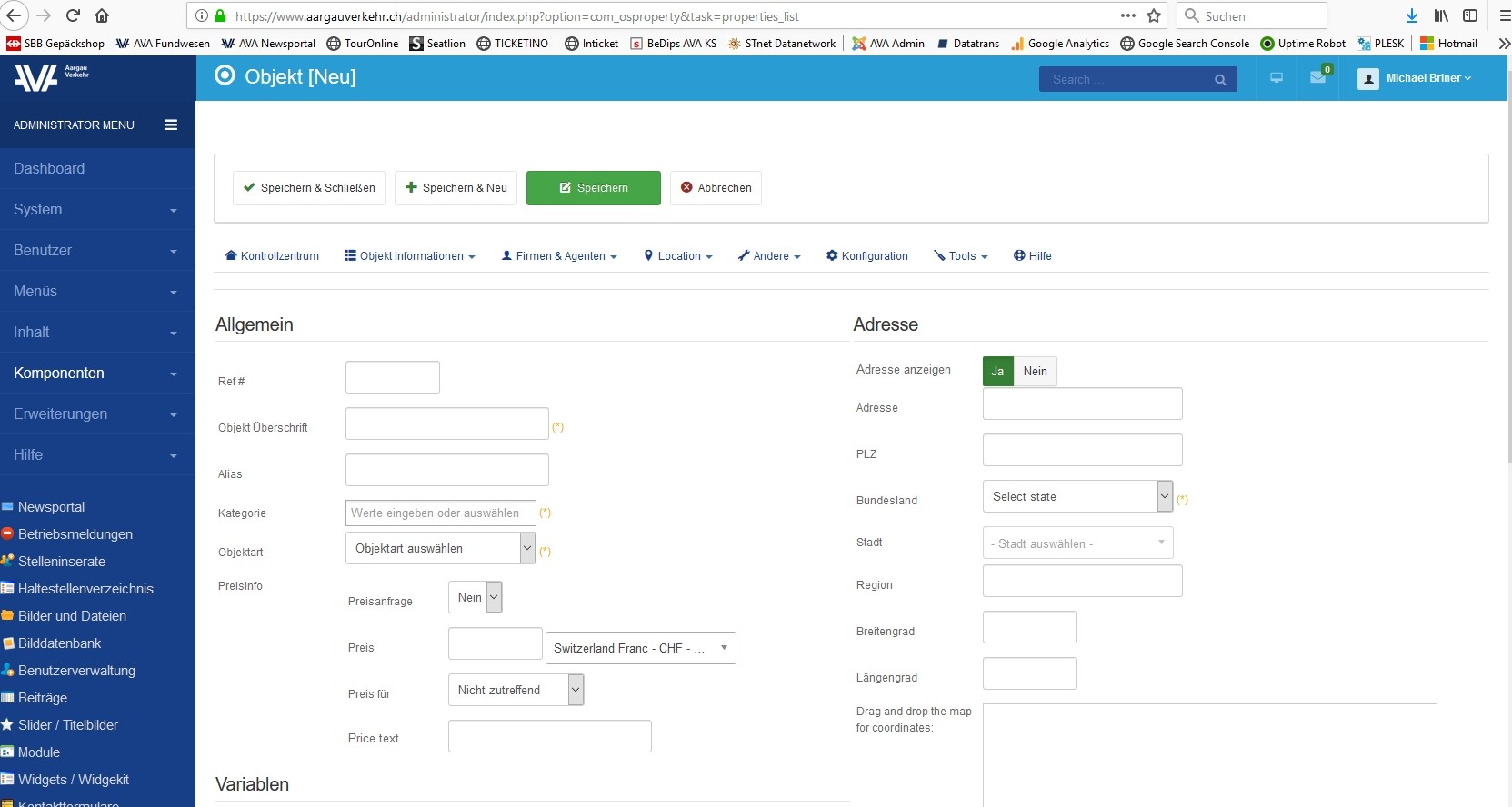Image resolution: width=1512 pixels, height=807 pixels.
Task: Open the monitor preview icon in header
Action: pos(1277,78)
